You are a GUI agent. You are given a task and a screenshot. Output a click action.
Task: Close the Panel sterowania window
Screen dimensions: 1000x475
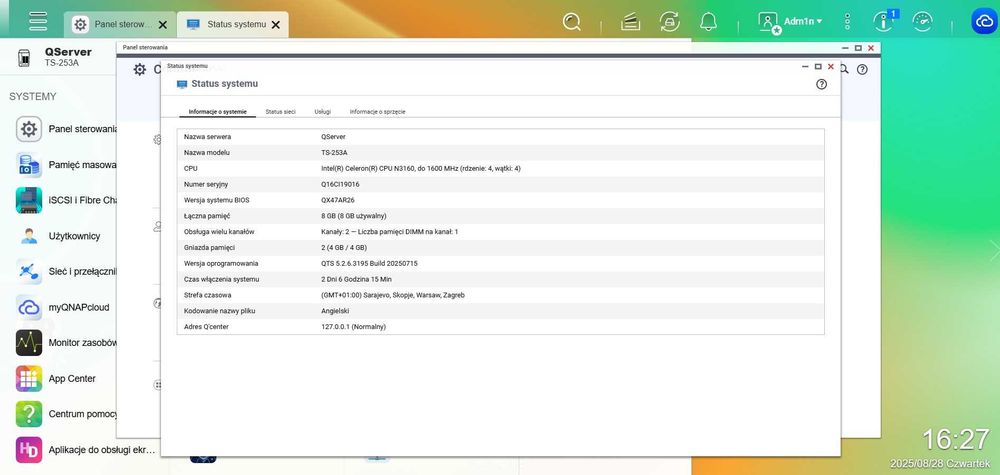point(871,48)
